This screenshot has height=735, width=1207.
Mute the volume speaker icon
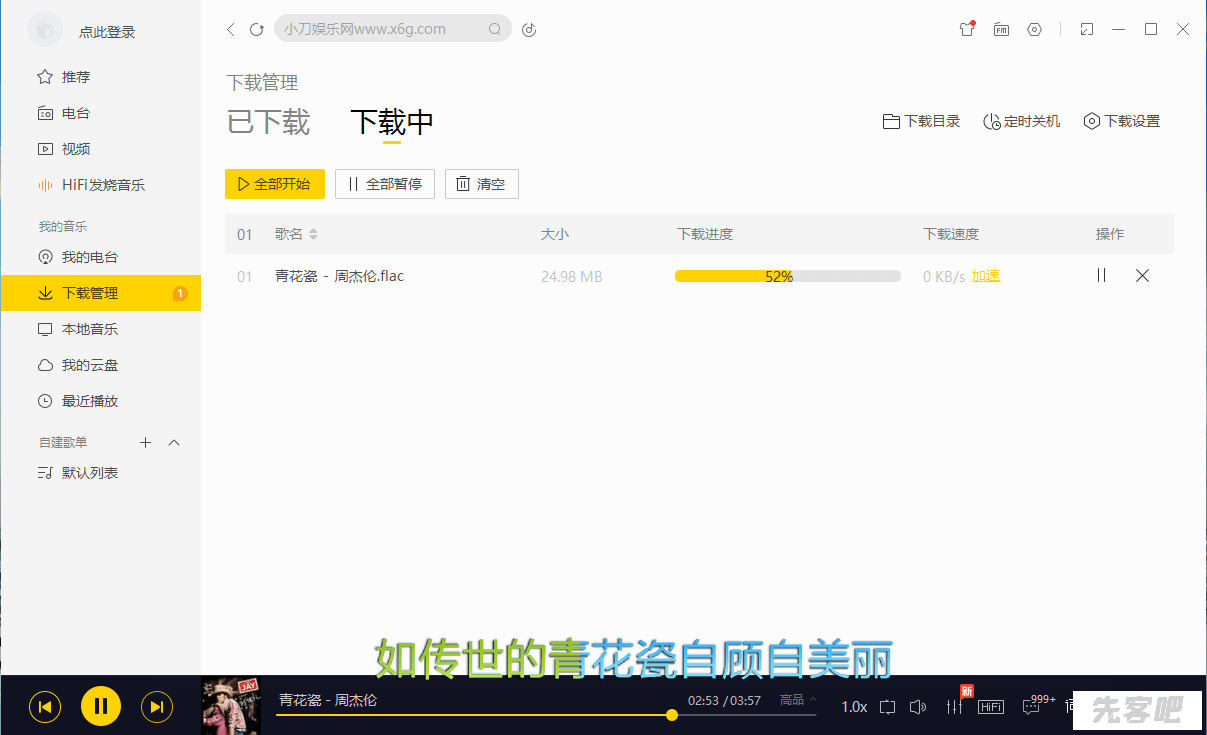coord(918,707)
